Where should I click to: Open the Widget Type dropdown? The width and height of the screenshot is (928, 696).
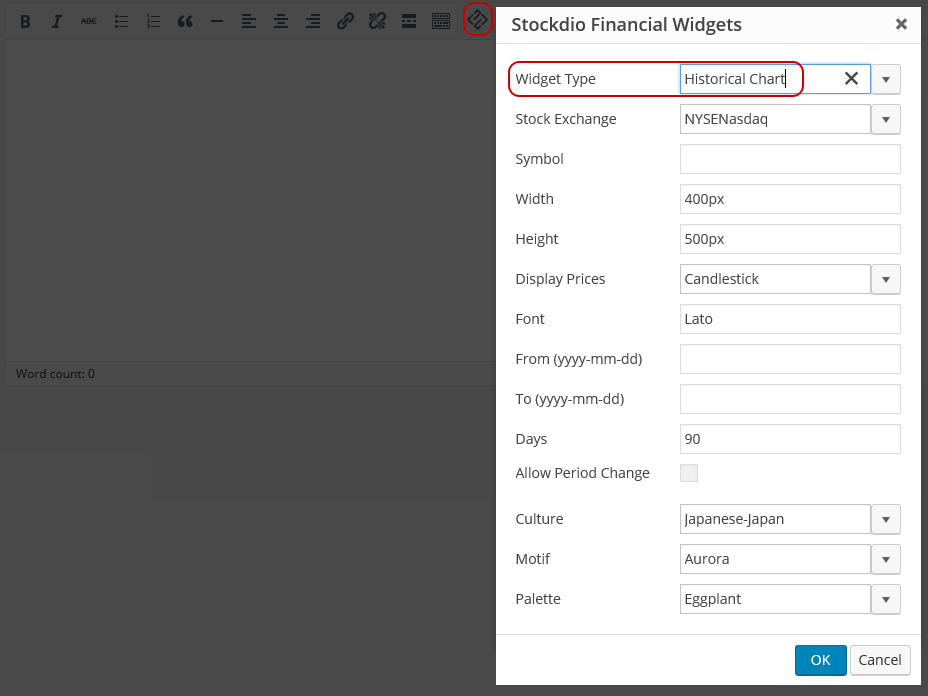pos(885,79)
